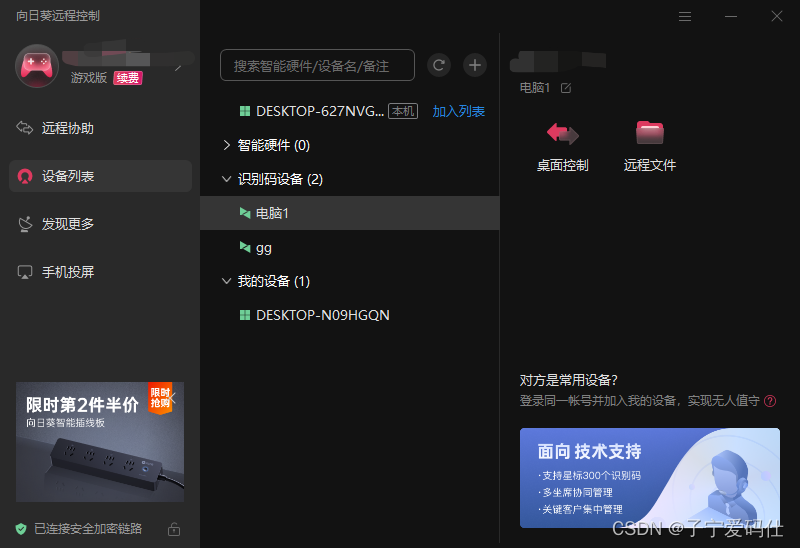Launch 桌面控制 desktop control

tap(562, 147)
